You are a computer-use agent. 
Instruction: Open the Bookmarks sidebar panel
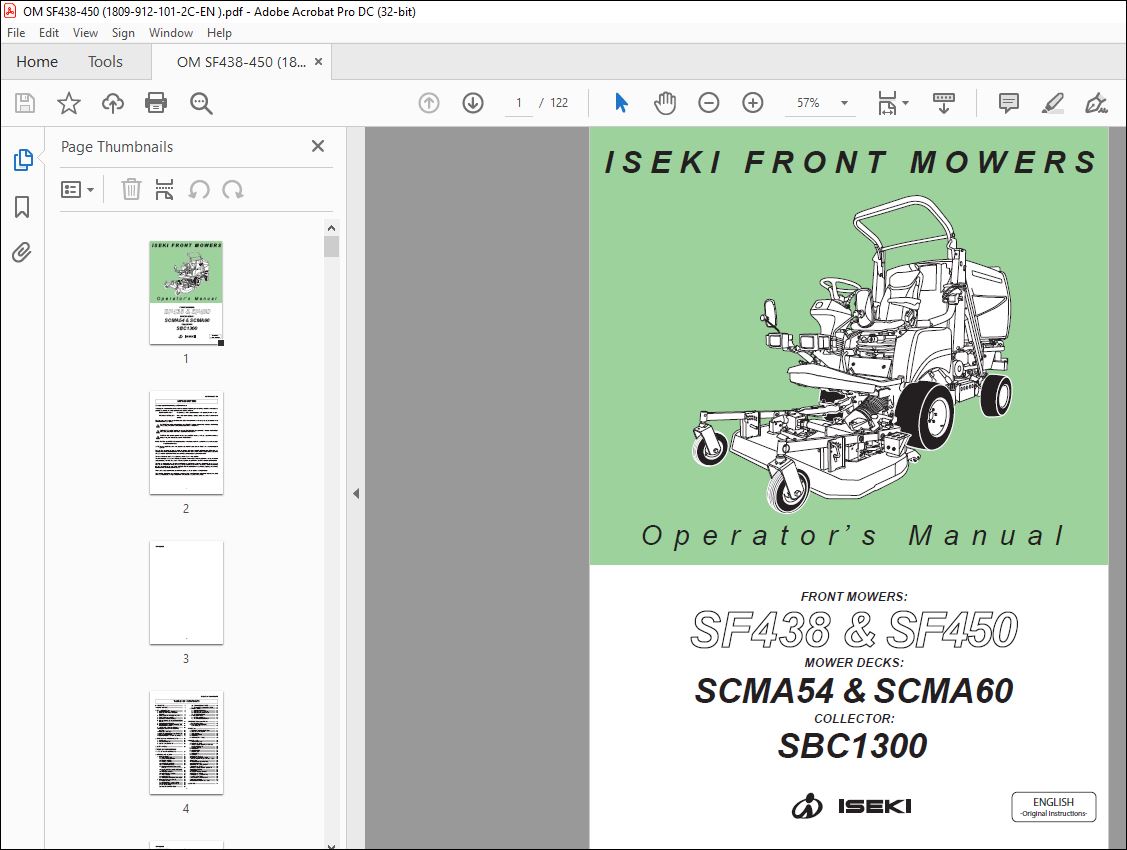[x=22, y=207]
